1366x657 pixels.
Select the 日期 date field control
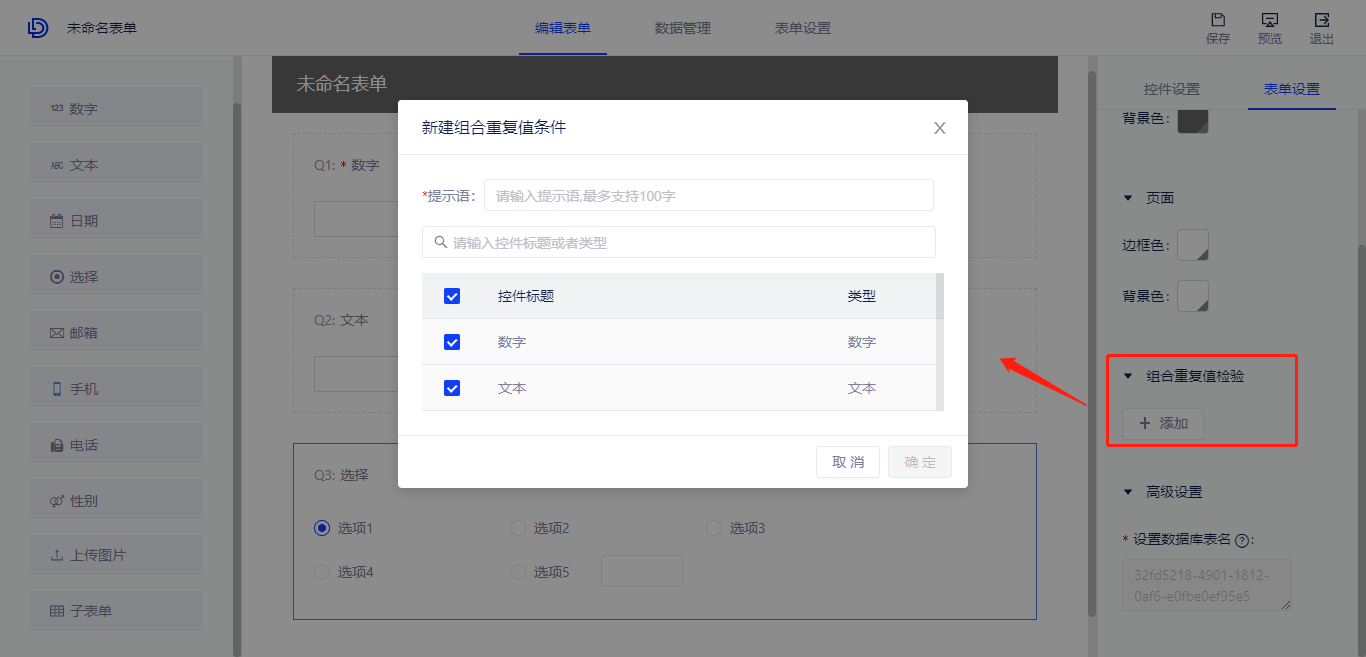click(115, 219)
